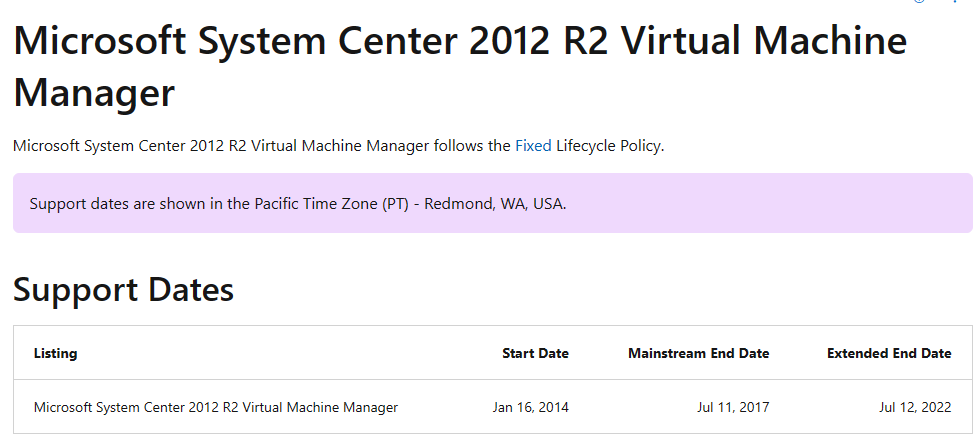Click the Virtual Machine Manager listing row text
Image resolution: width=977 pixels, height=435 pixels.
coord(216,408)
